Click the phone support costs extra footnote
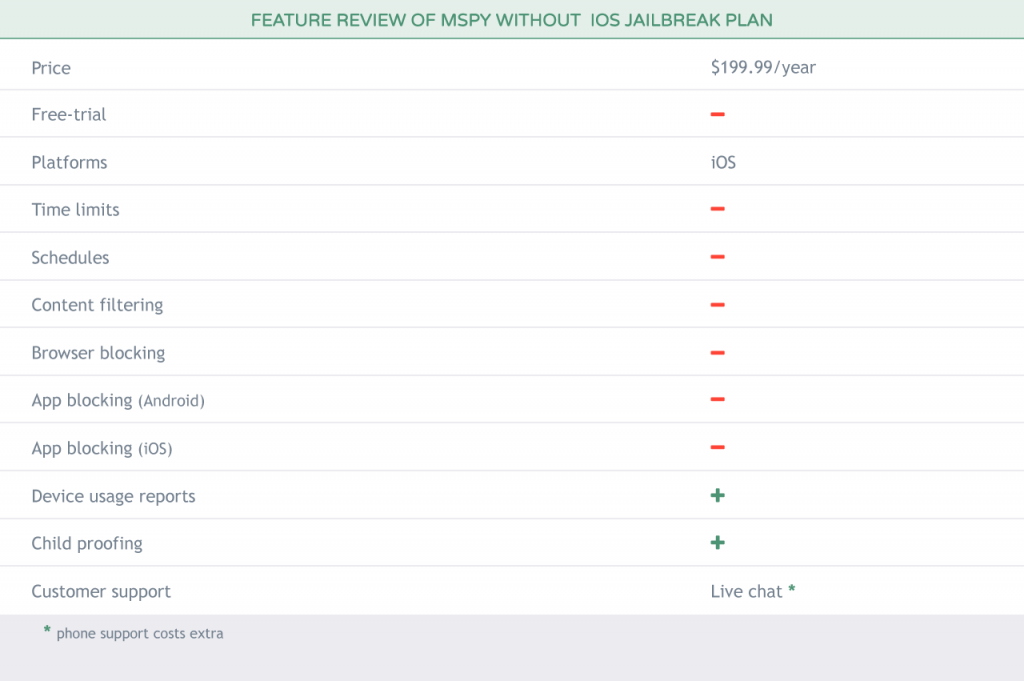Screen dimensions: 1024x681 coord(139,633)
